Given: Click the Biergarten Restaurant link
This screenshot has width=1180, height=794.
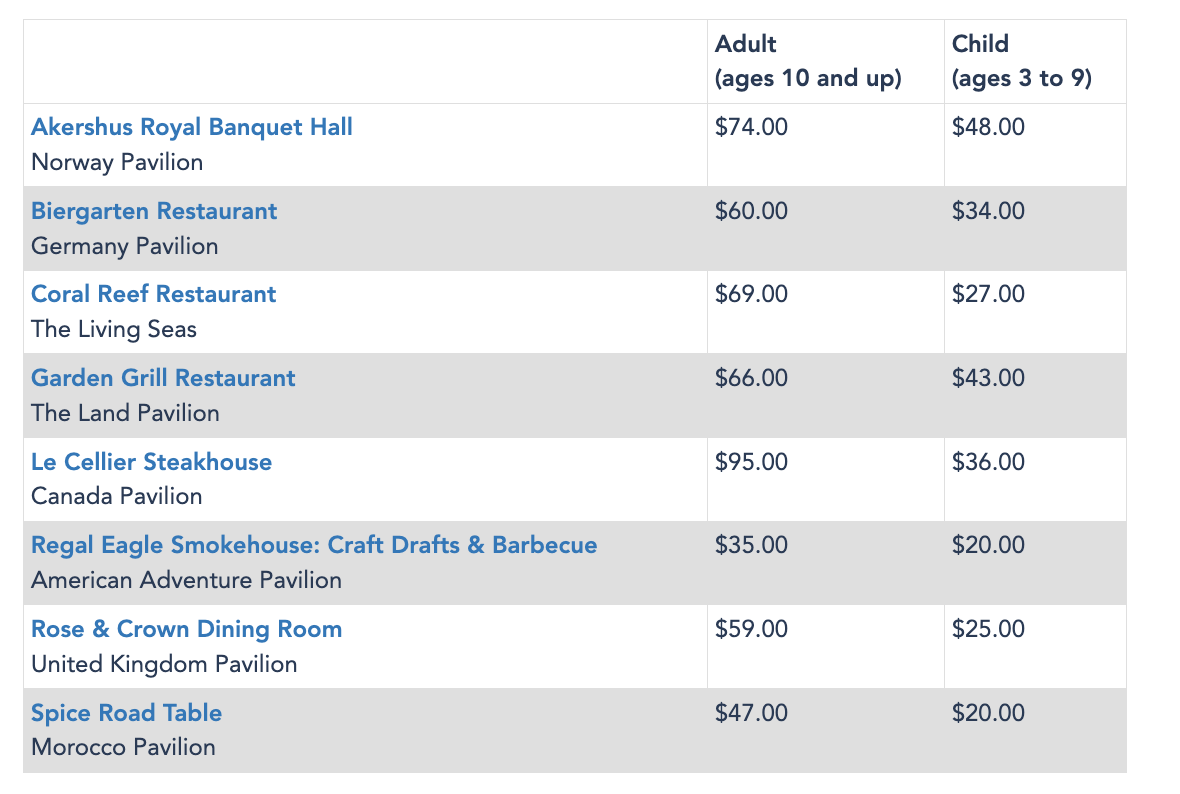Looking at the screenshot, I should [x=154, y=211].
